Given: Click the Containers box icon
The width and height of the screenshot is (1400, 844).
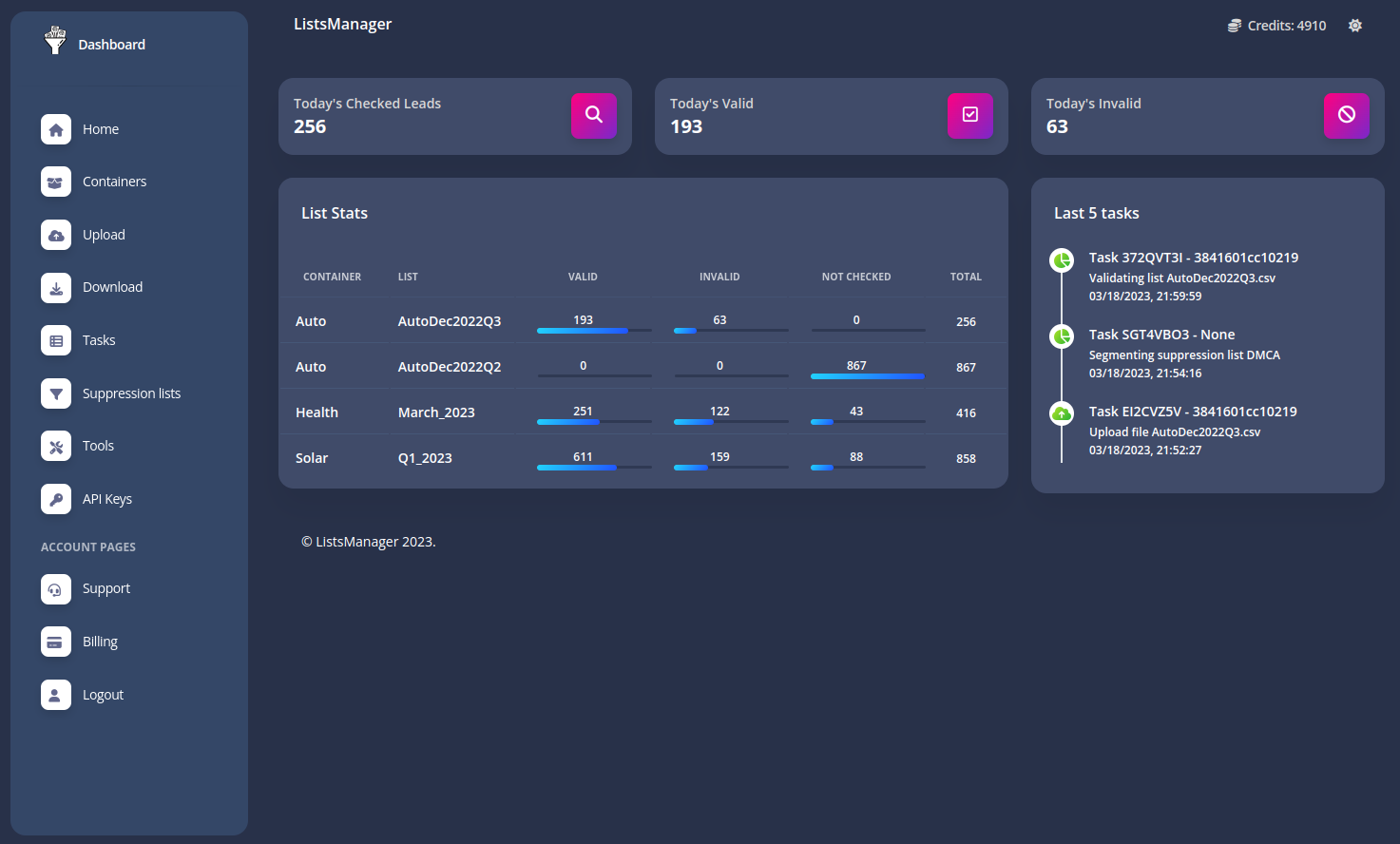Looking at the screenshot, I should [56, 182].
